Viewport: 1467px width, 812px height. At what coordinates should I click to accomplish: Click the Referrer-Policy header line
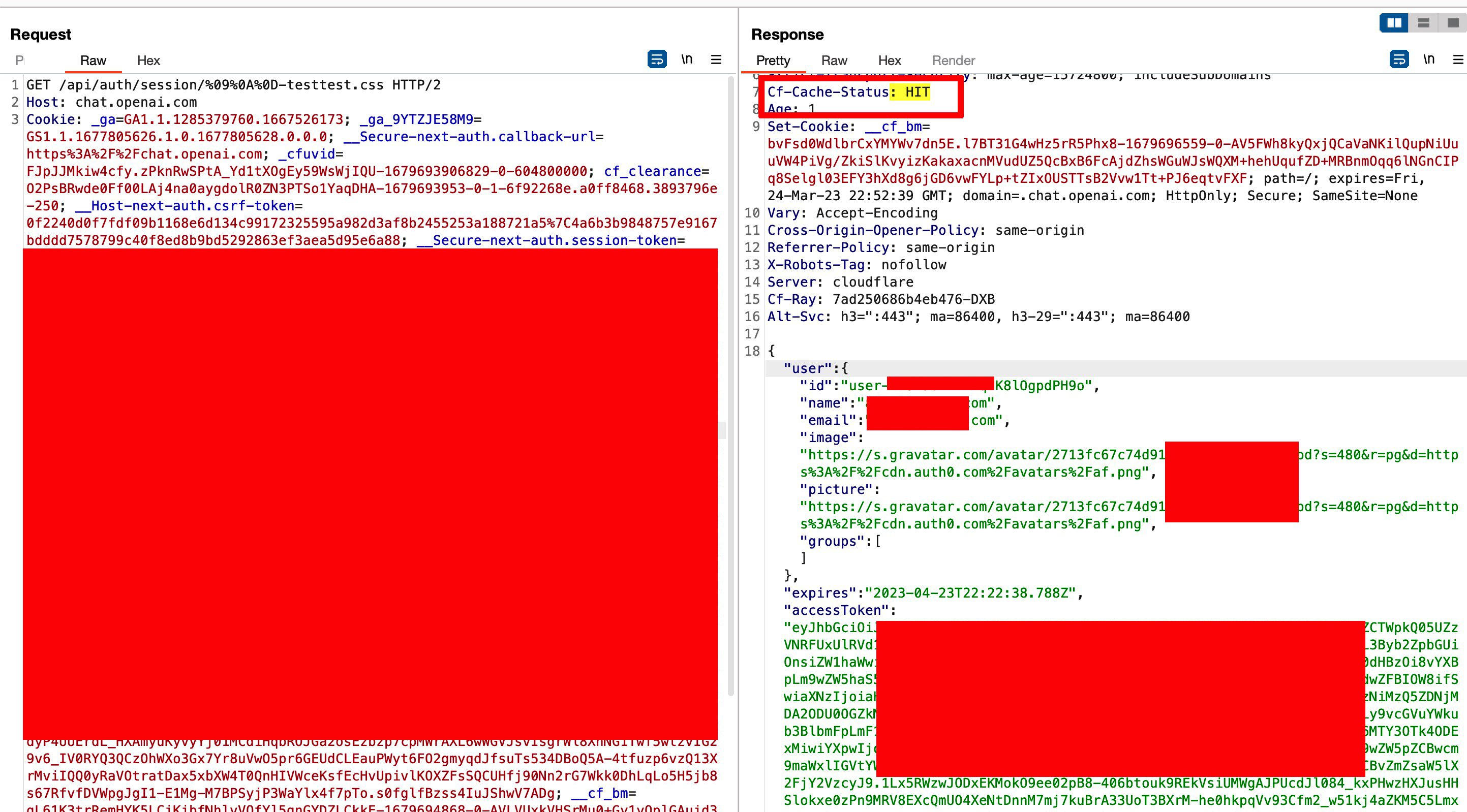pos(881,247)
